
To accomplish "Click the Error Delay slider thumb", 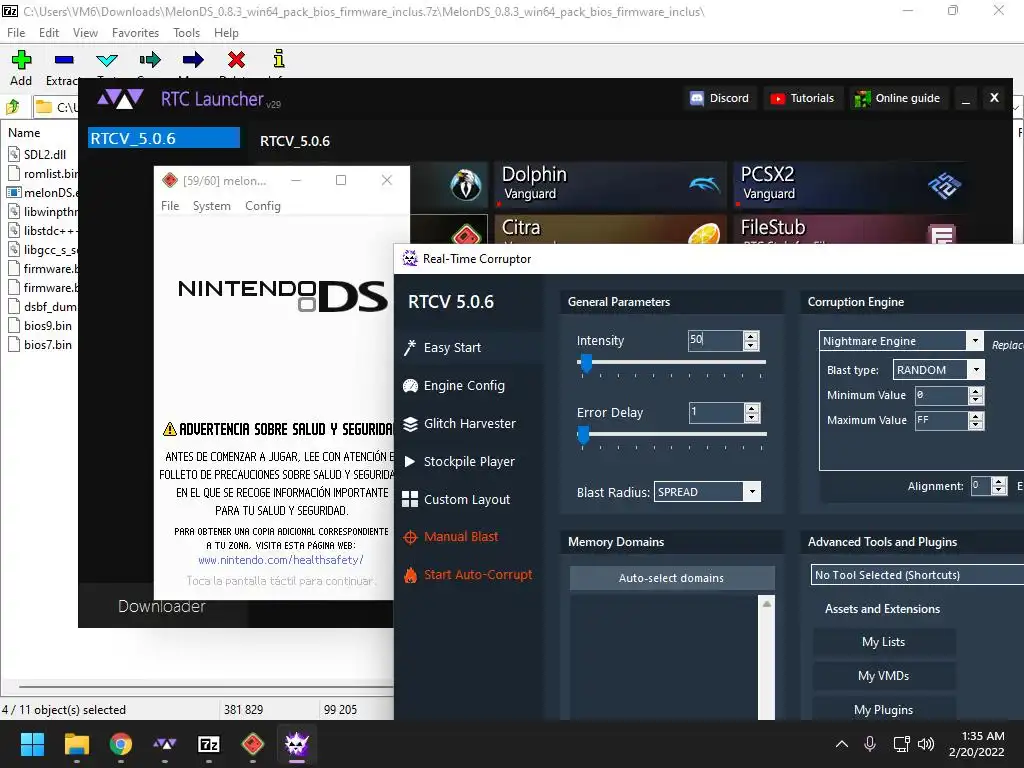I will 583,435.
